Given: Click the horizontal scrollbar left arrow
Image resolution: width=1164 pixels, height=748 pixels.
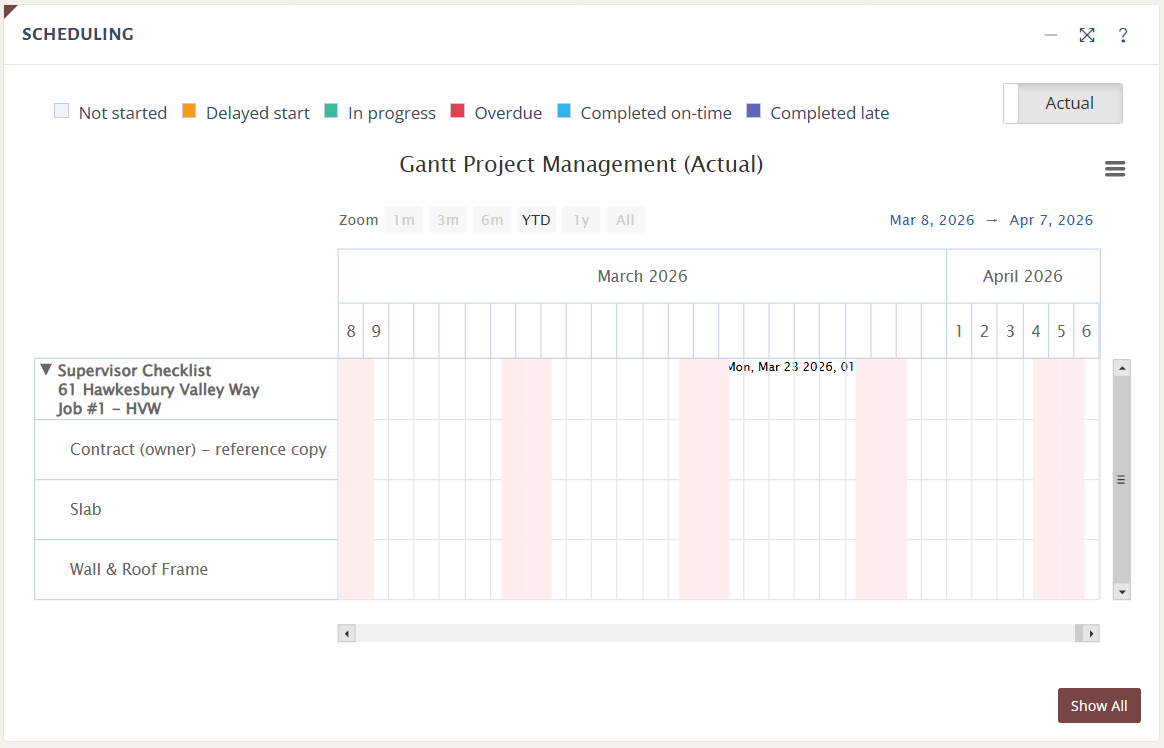Looking at the screenshot, I should (347, 633).
